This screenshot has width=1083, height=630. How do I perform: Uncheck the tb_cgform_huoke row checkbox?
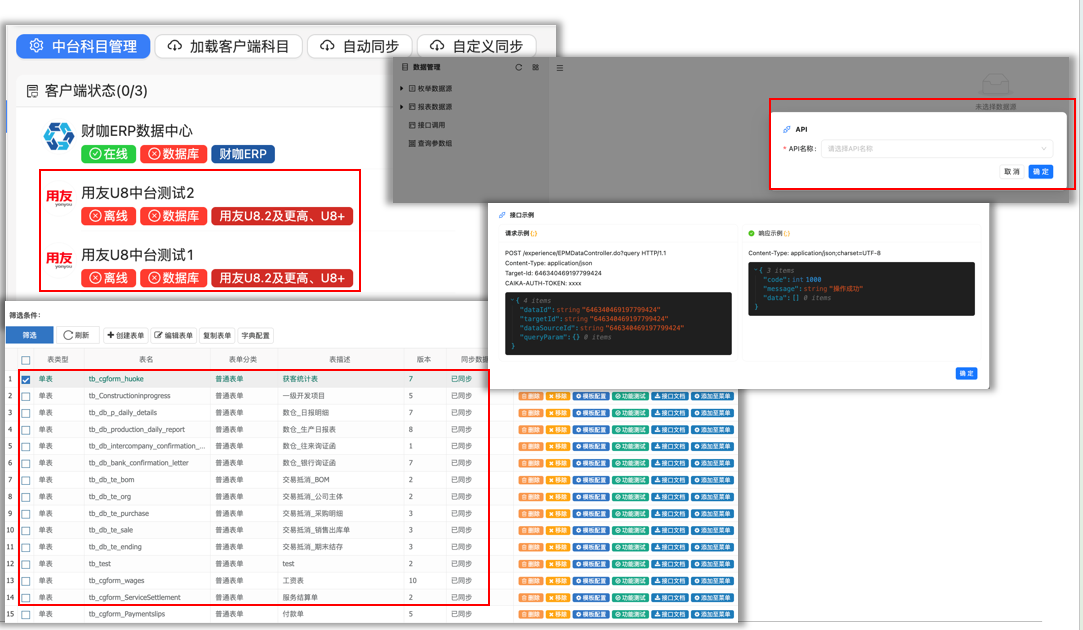point(26,379)
